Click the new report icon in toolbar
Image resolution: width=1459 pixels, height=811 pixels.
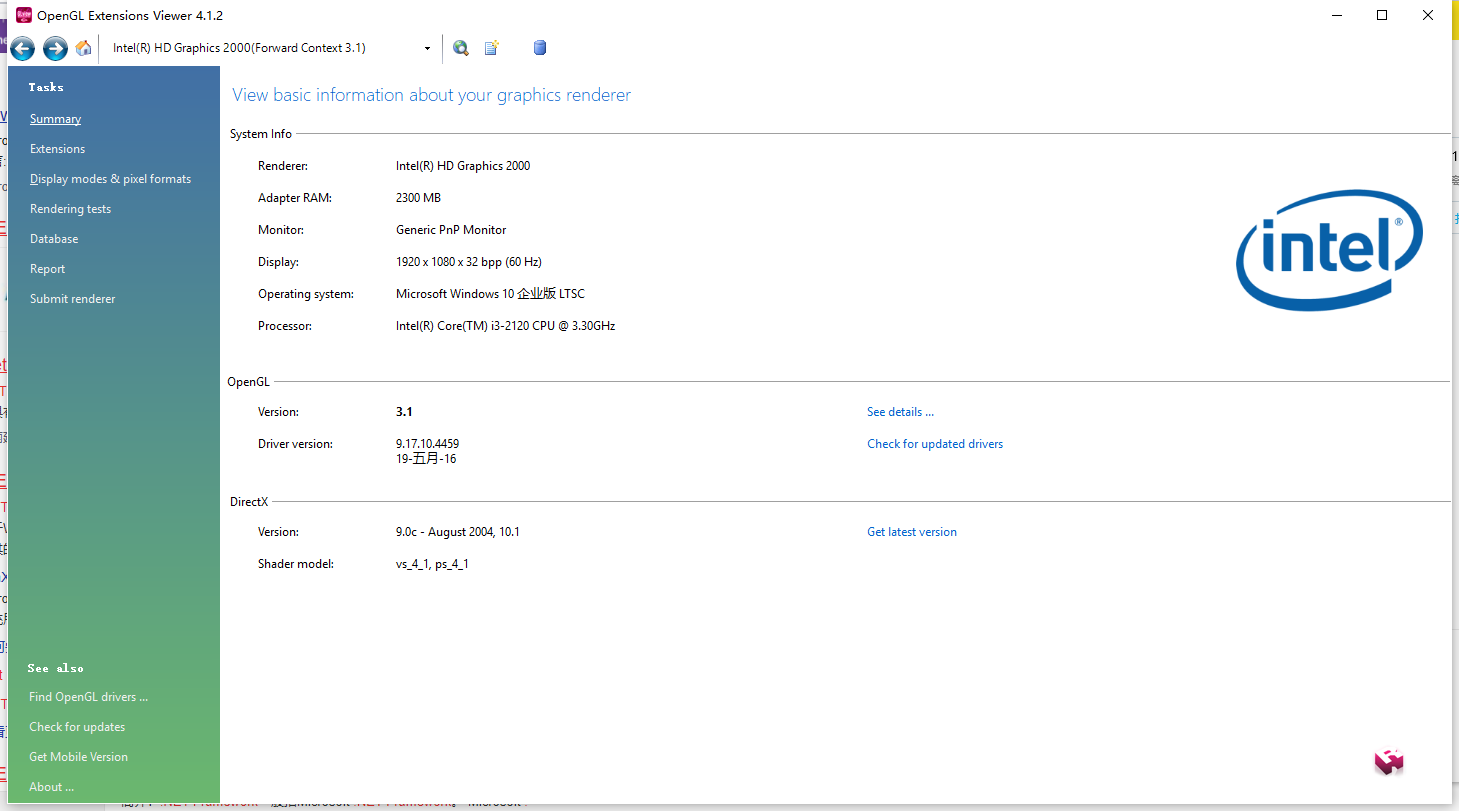[x=491, y=47]
